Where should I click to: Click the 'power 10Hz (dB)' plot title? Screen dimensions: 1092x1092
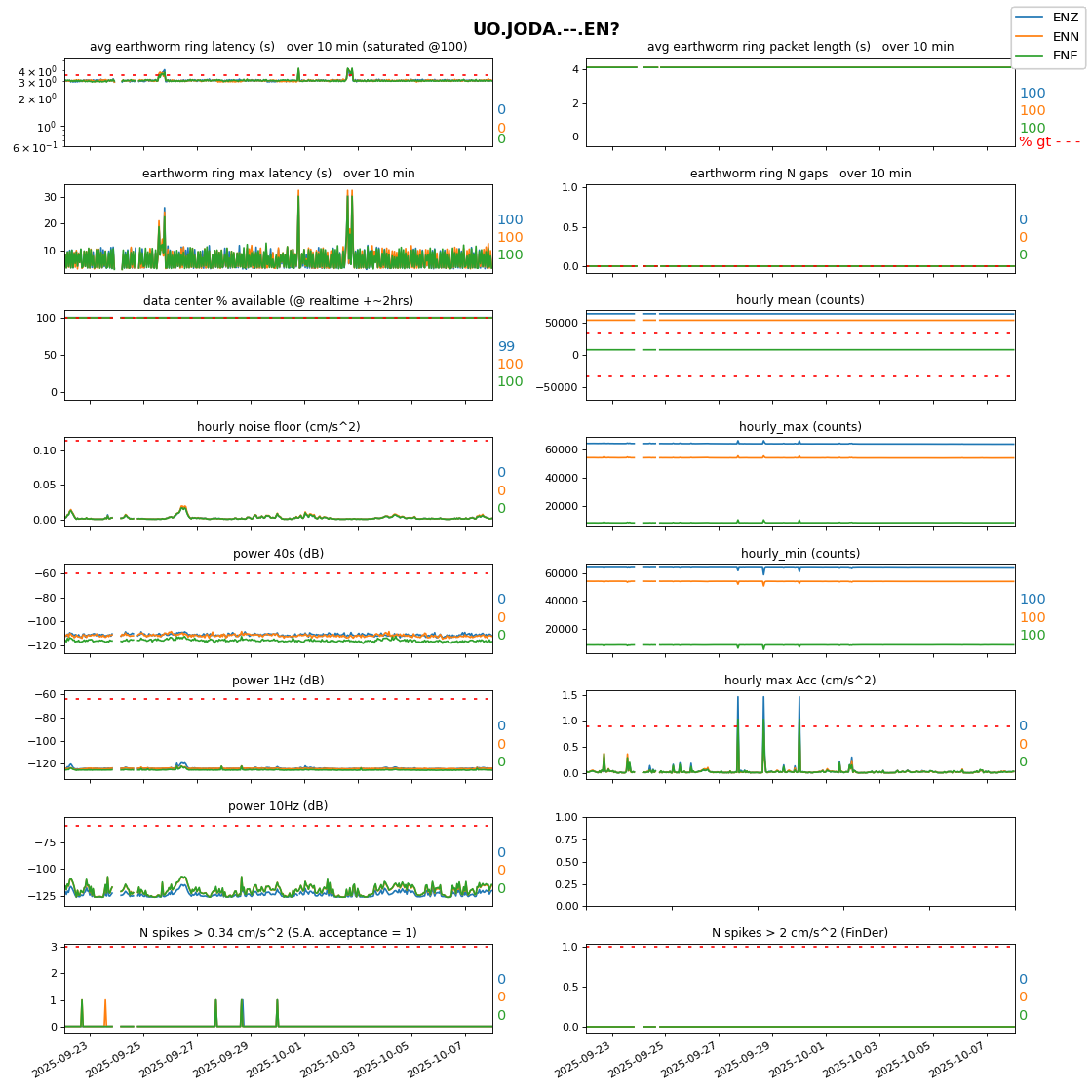(x=278, y=806)
